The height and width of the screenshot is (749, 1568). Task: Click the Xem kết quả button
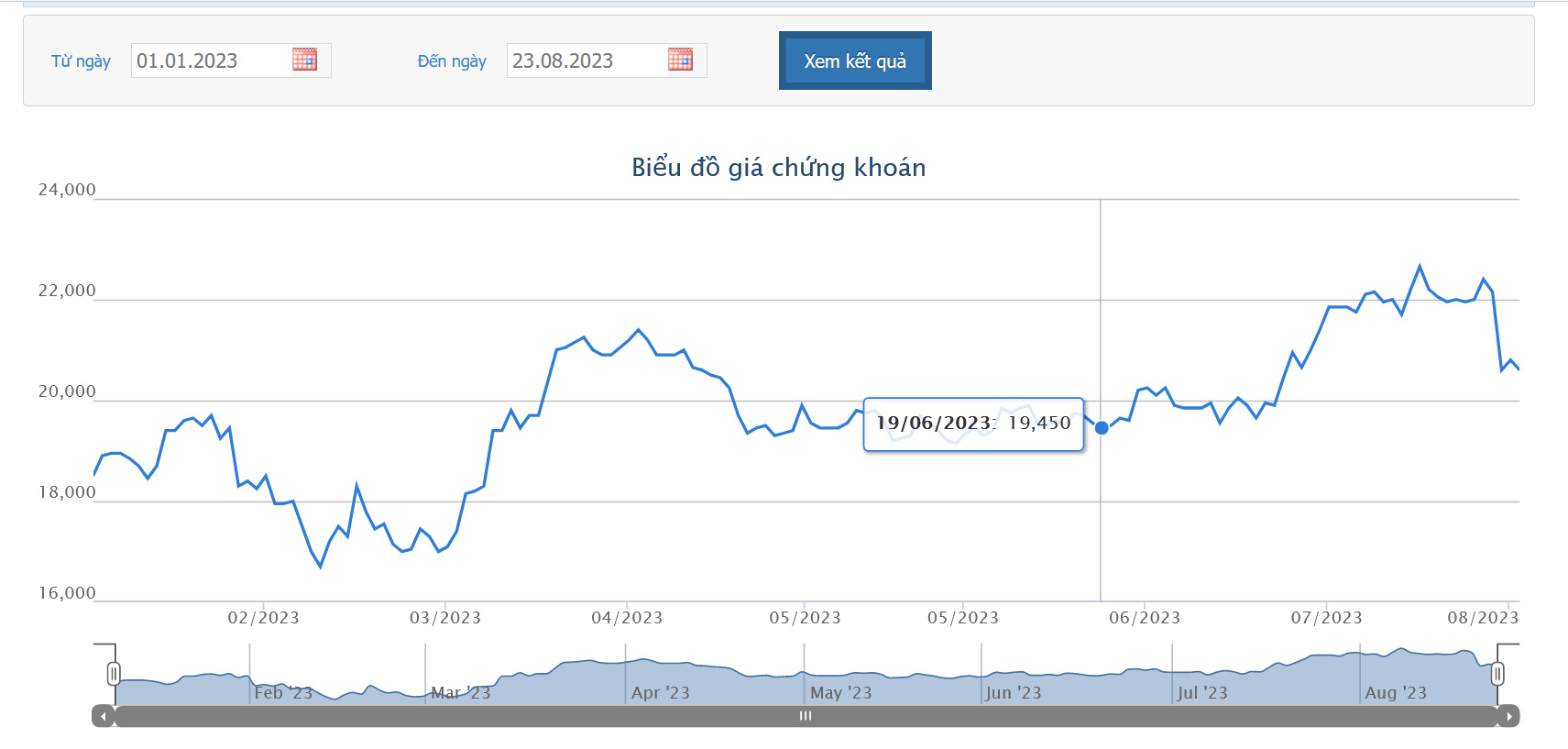point(855,61)
